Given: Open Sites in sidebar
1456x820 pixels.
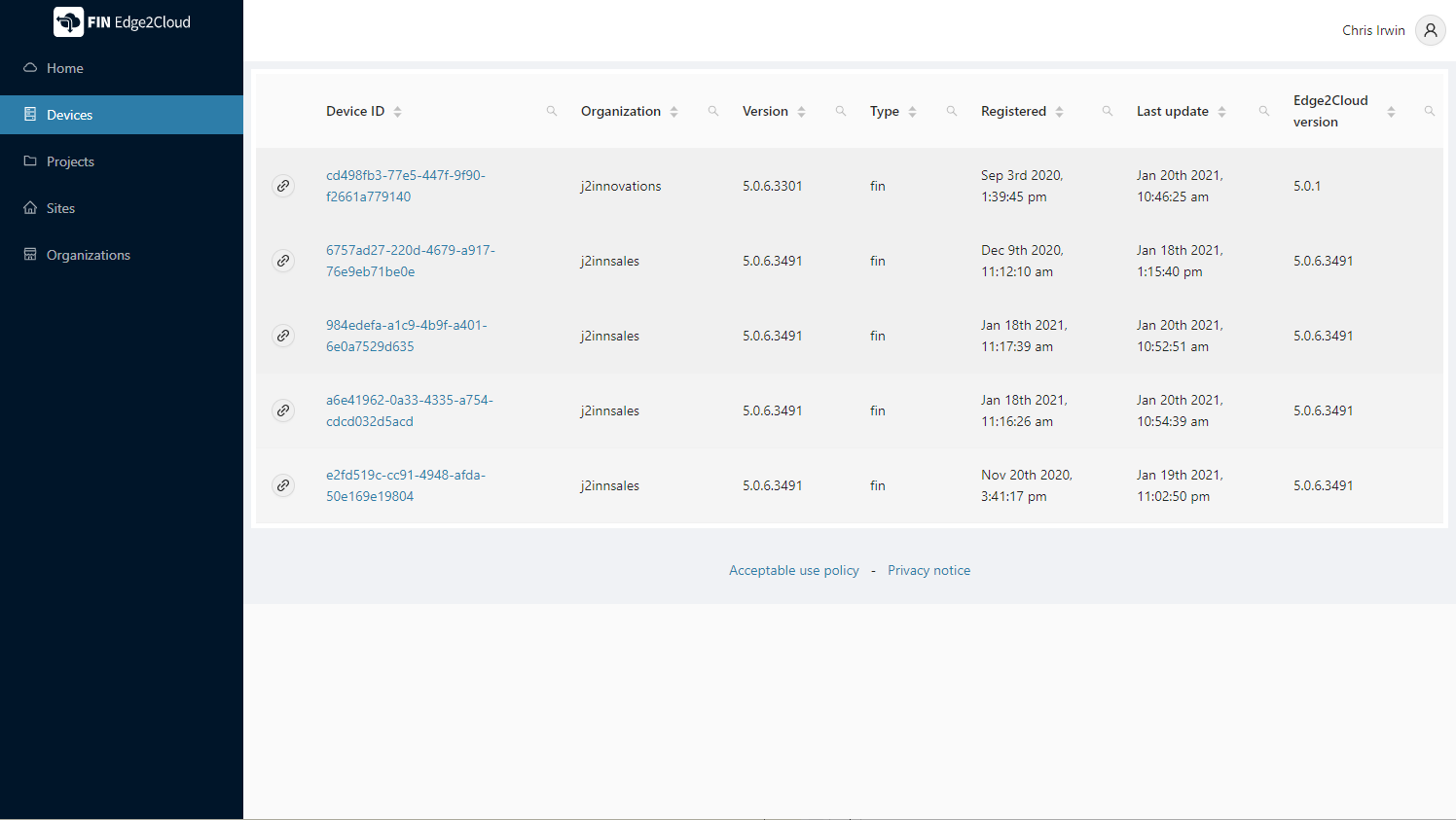Looking at the screenshot, I should (122, 208).
